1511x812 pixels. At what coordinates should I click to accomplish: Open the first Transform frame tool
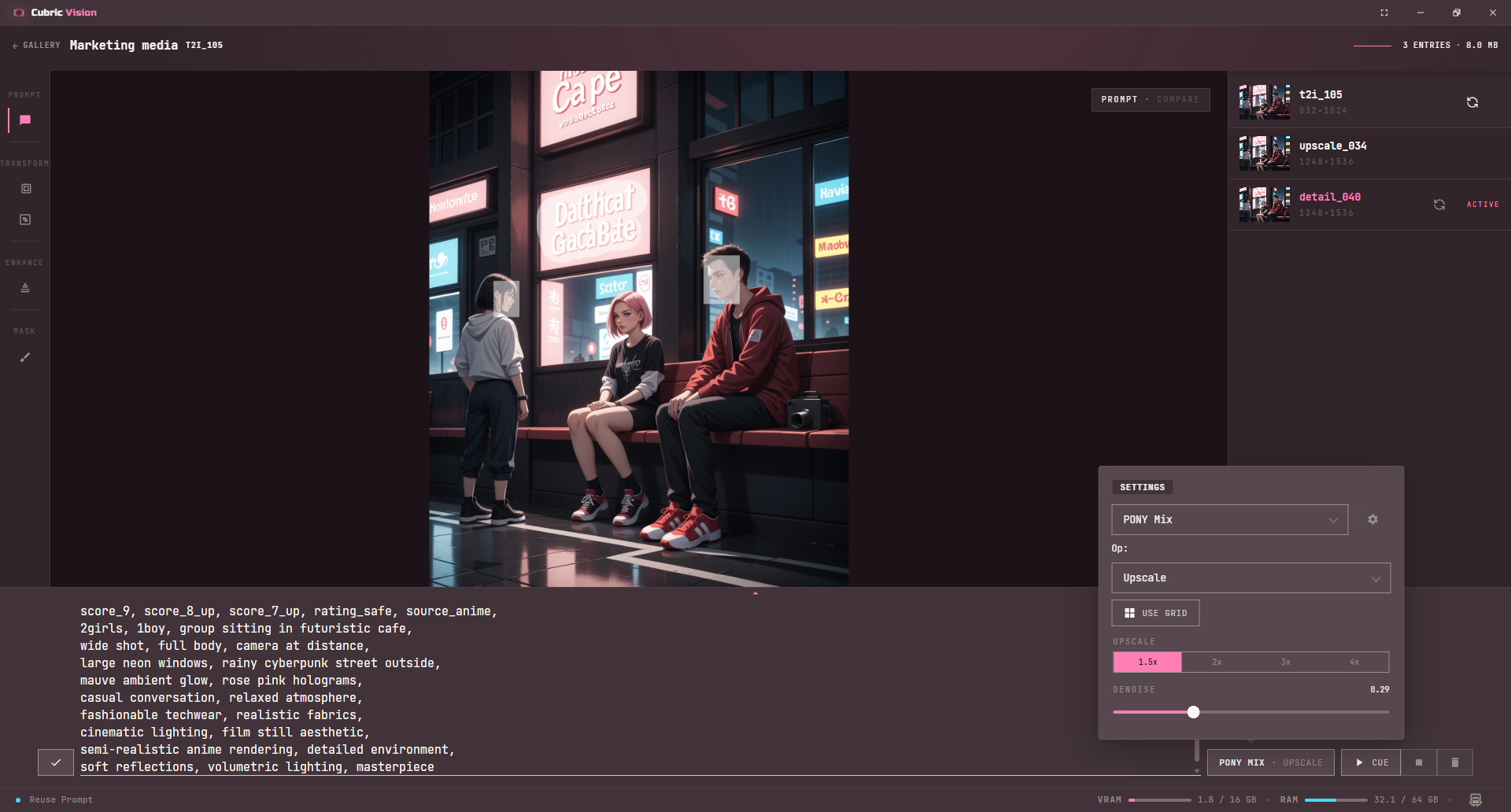[x=26, y=189]
